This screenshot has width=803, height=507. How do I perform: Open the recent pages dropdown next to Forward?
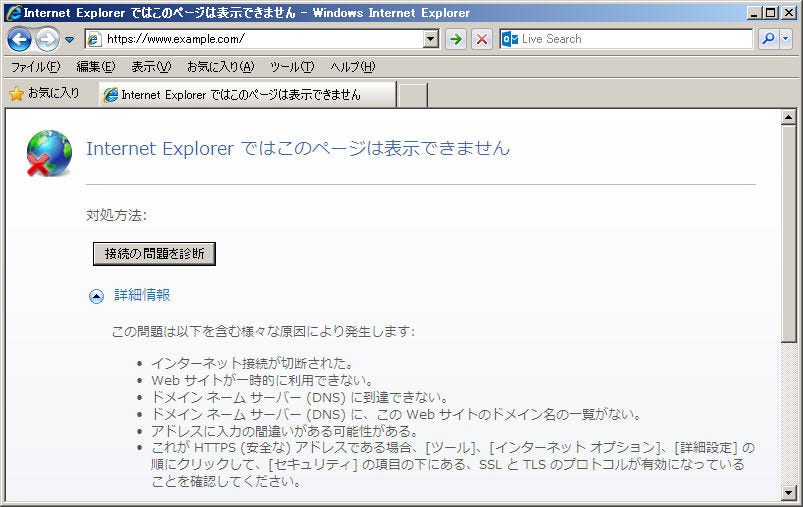(x=69, y=39)
